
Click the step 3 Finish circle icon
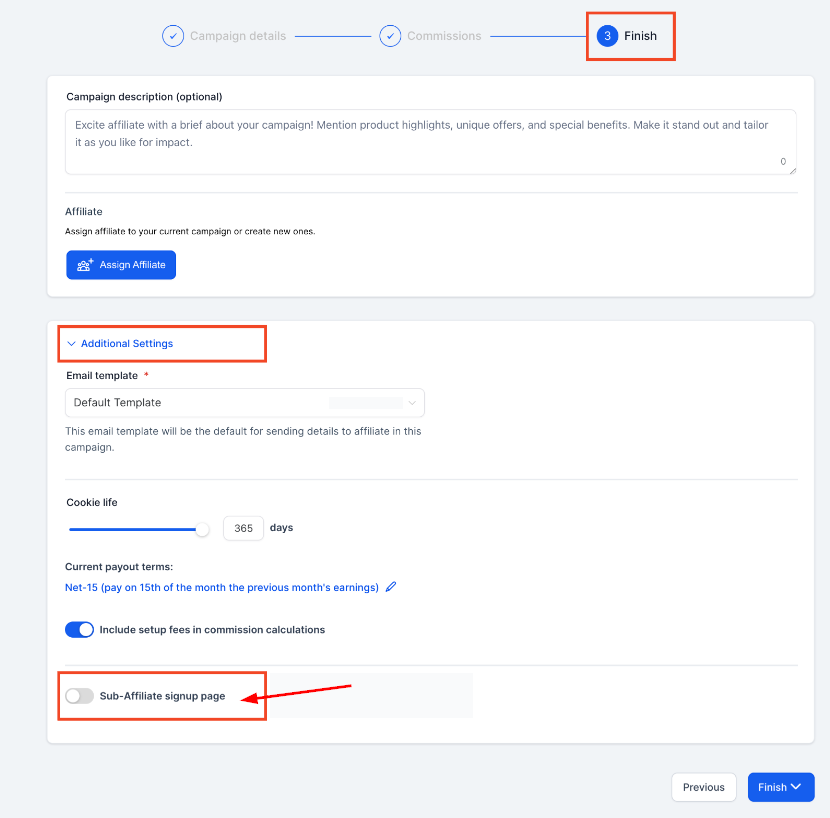pos(607,36)
